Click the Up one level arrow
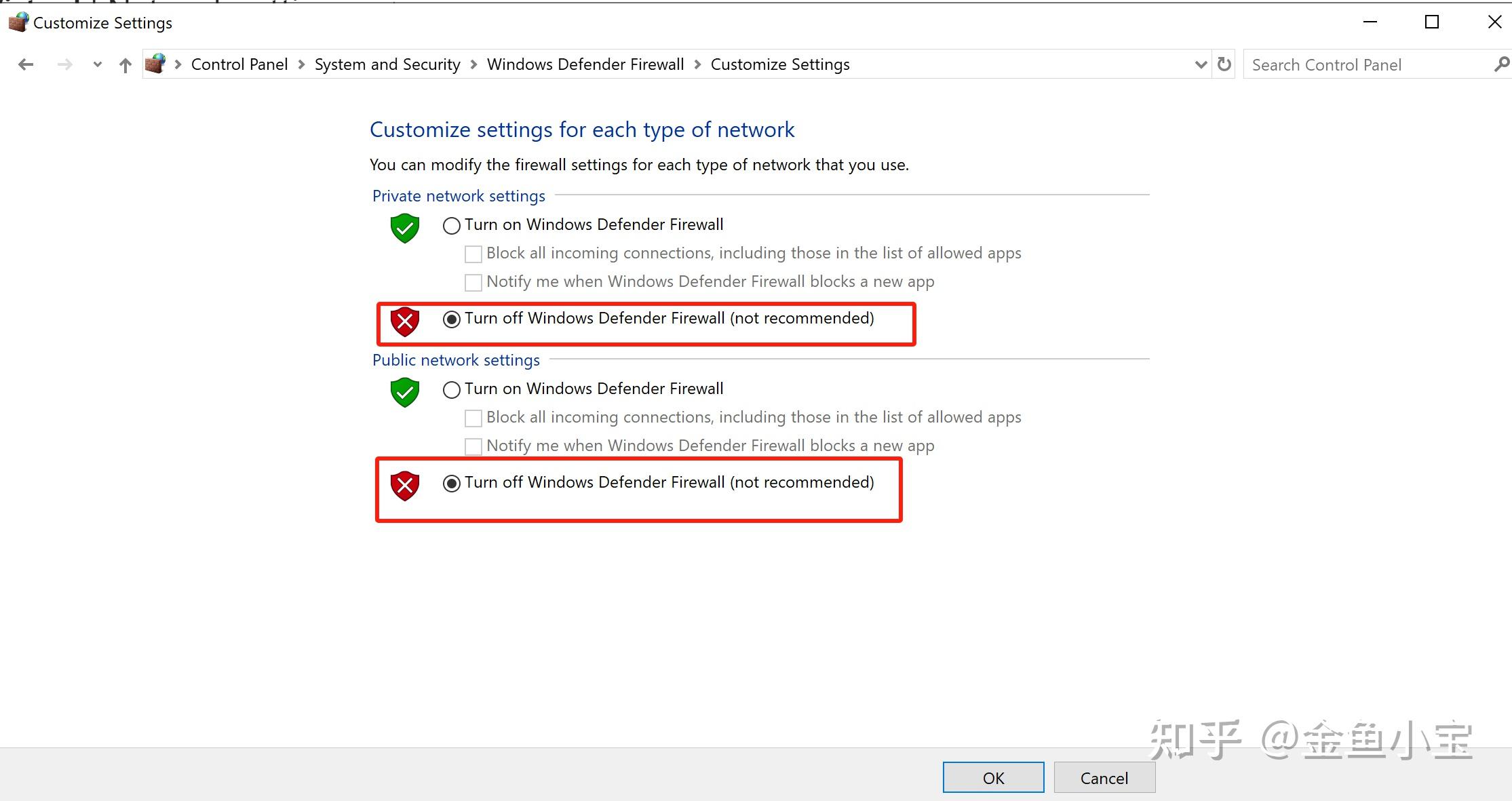The image size is (1512, 801). click(x=125, y=65)
